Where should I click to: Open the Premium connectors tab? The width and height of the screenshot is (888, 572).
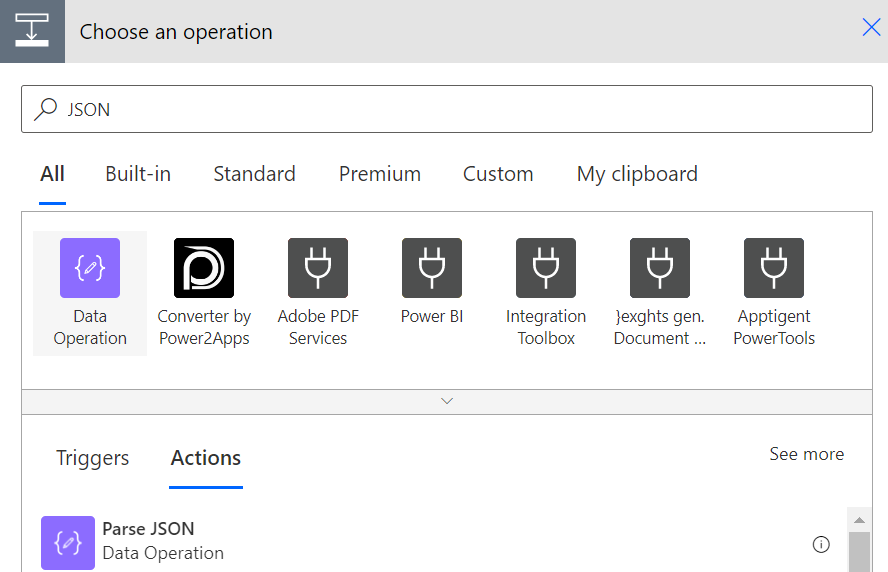point(380,174)
